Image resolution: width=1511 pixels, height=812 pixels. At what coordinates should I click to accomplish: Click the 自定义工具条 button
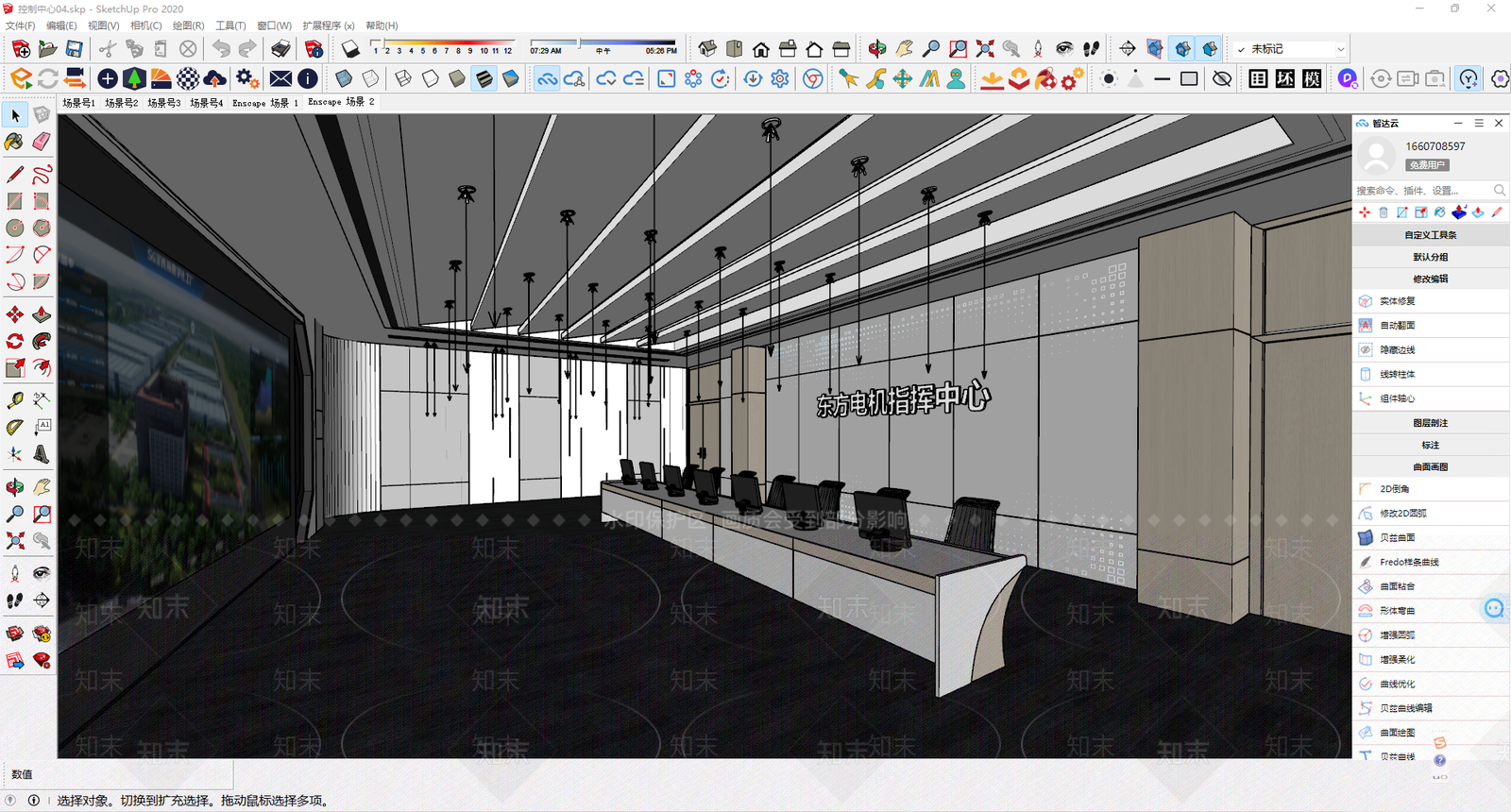(1431, 234)
